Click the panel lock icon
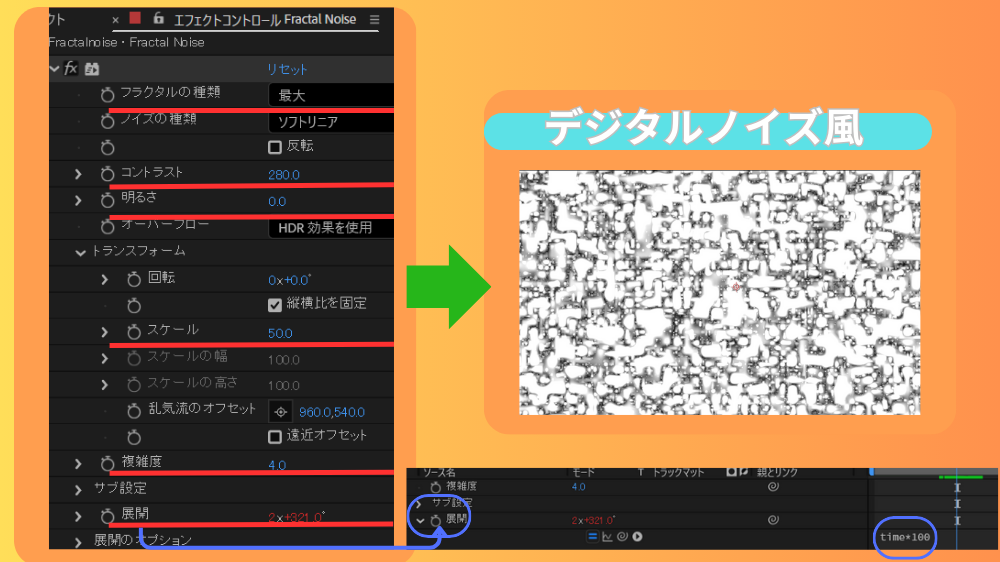 158,19
